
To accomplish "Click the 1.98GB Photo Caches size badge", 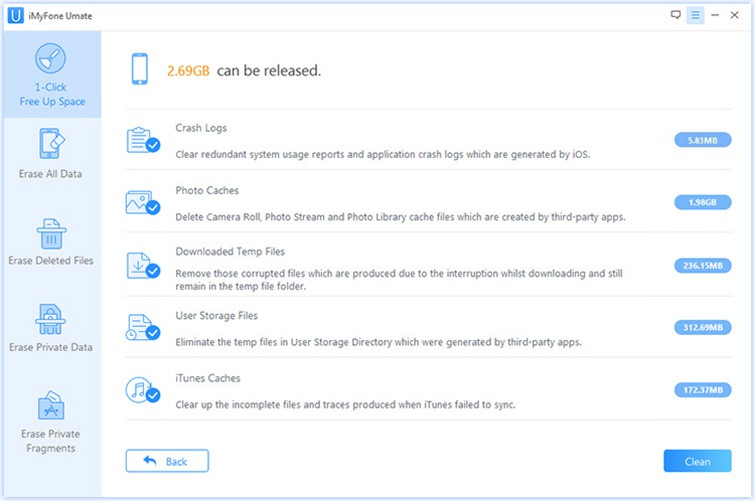I will (702, 203).
